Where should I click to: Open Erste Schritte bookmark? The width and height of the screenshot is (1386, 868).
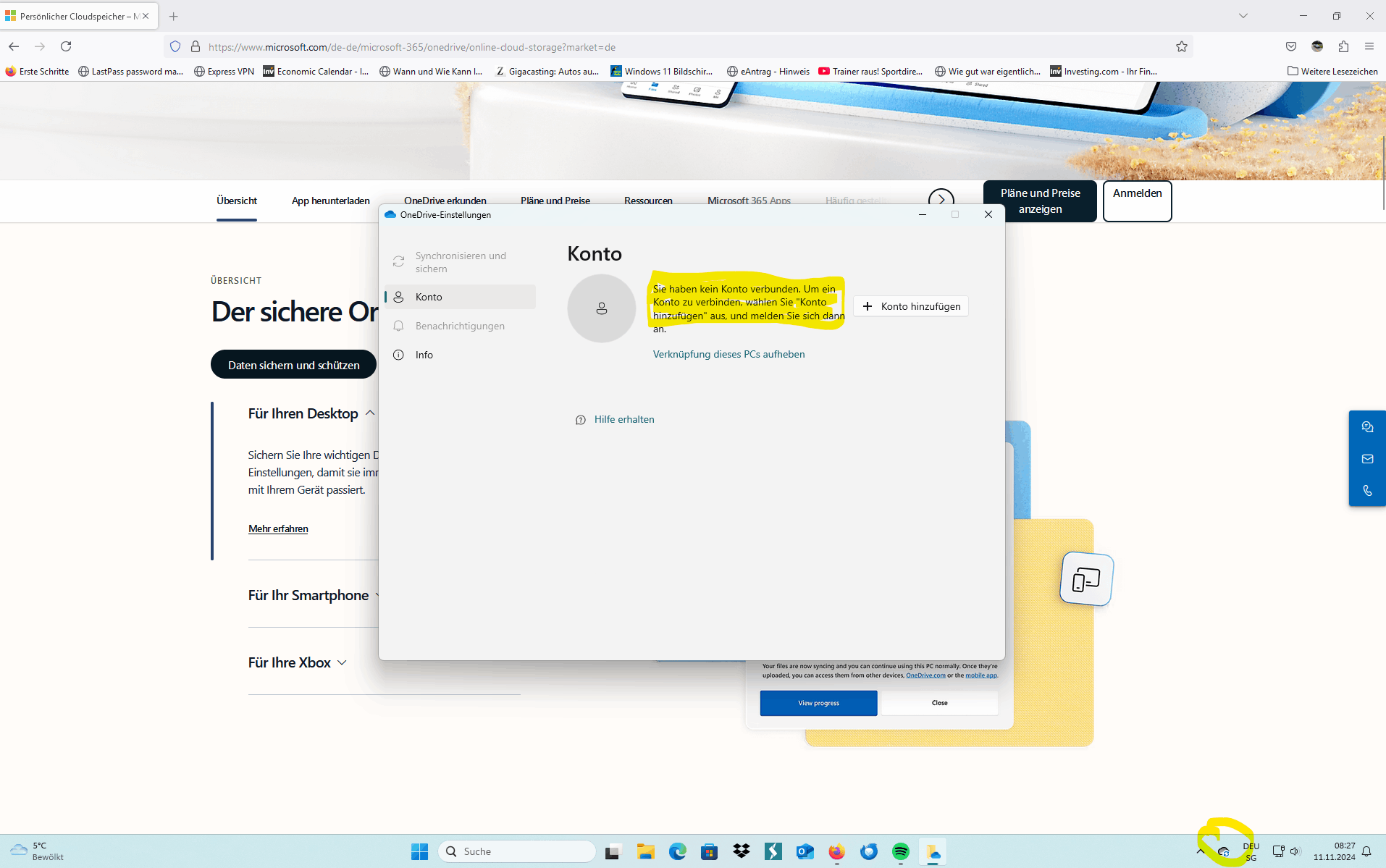(x=37, y=71)
